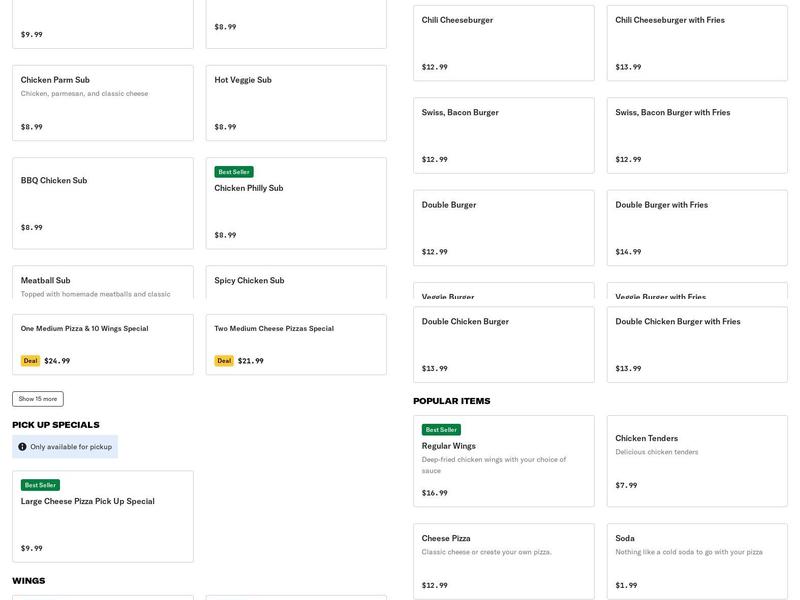This screenshot has width=800, height=600.
Task: Open the Chicken Philly Sub item
Action: [296, 205]
